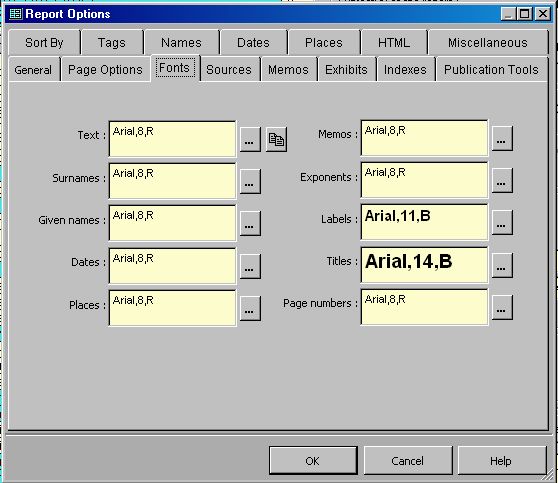Open font picker for Given names
This screenshot has height=483, width=558.
[x=250, y=224]
